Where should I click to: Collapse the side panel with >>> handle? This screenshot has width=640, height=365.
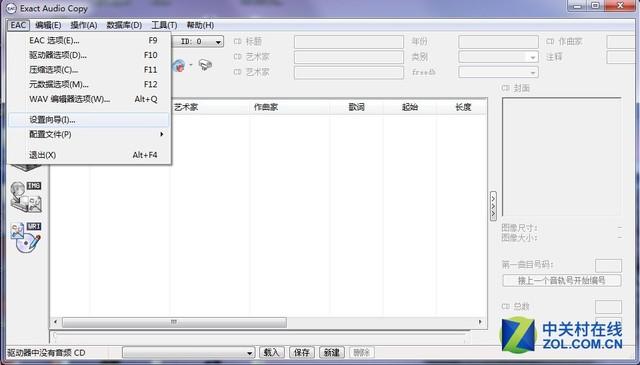[x=493, y=206]
